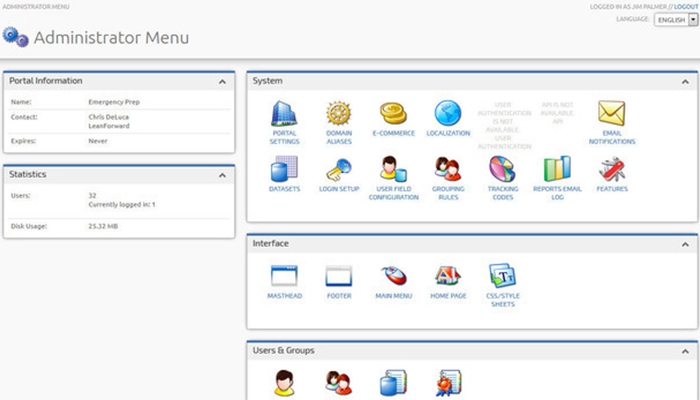This screenshot has width=700, height=400.
Task: Open Features pocket knife icon
Action: tap(612, 169)
